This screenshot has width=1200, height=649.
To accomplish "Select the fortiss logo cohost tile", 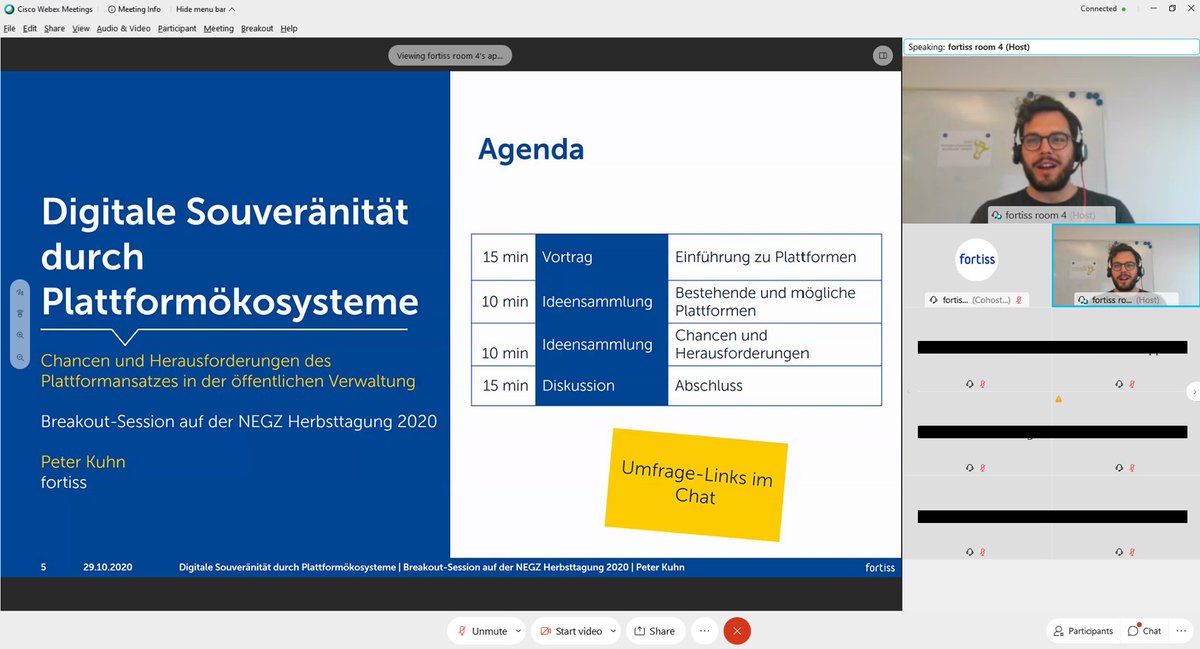I will tap(976, 265).
